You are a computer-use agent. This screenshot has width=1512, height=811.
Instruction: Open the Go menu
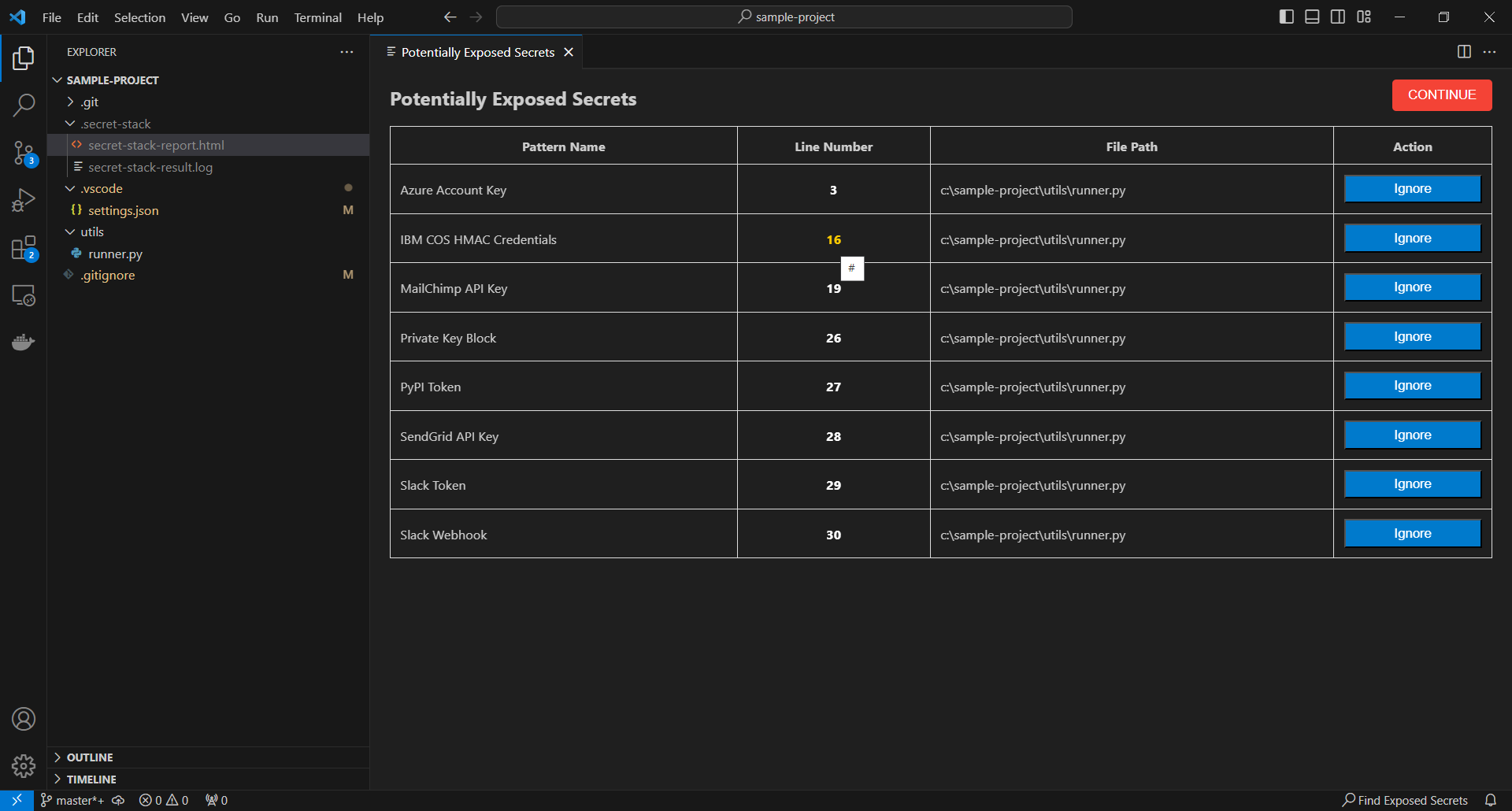click(x=232, y=17)
